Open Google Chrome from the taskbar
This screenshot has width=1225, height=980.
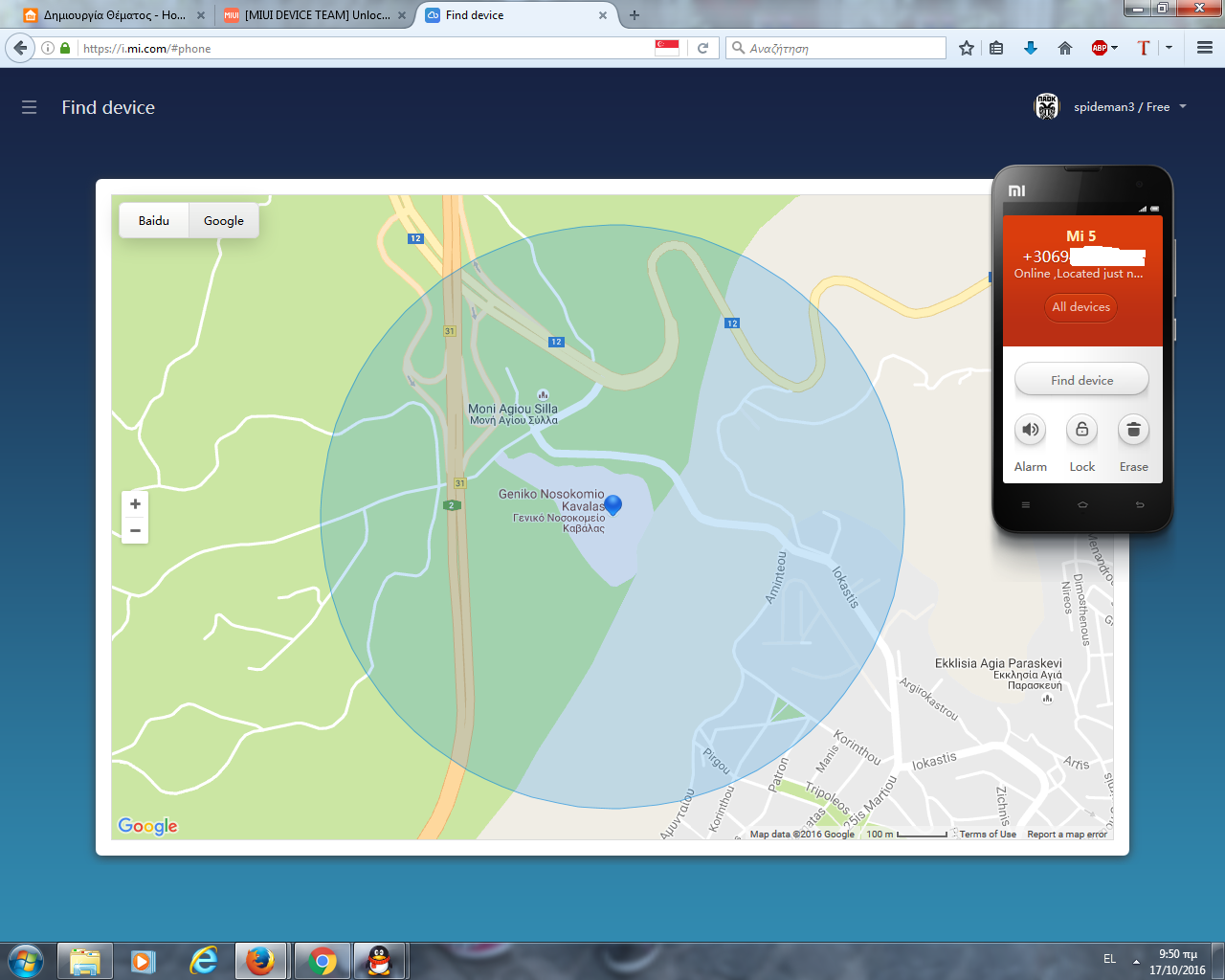point(323,961)
